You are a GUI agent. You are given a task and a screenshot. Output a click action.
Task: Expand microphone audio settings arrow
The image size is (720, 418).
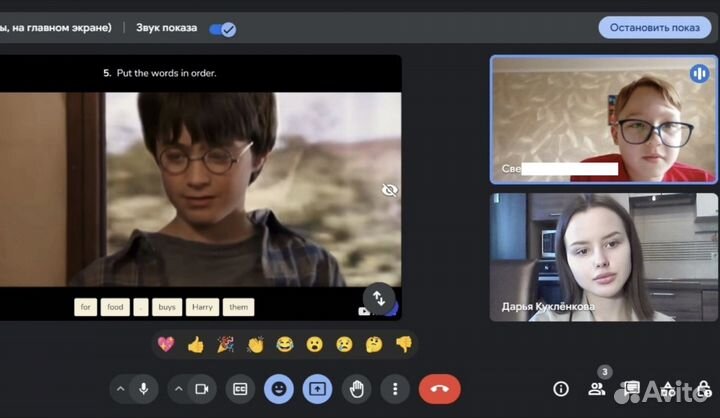120,388
